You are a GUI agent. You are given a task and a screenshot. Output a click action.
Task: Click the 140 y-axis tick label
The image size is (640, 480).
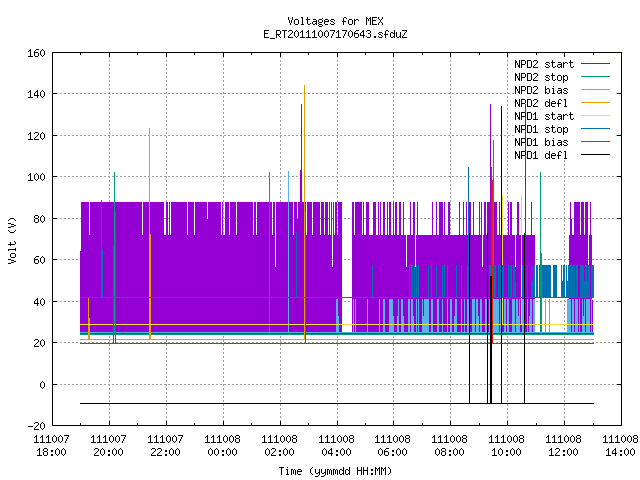pos(36,94)
